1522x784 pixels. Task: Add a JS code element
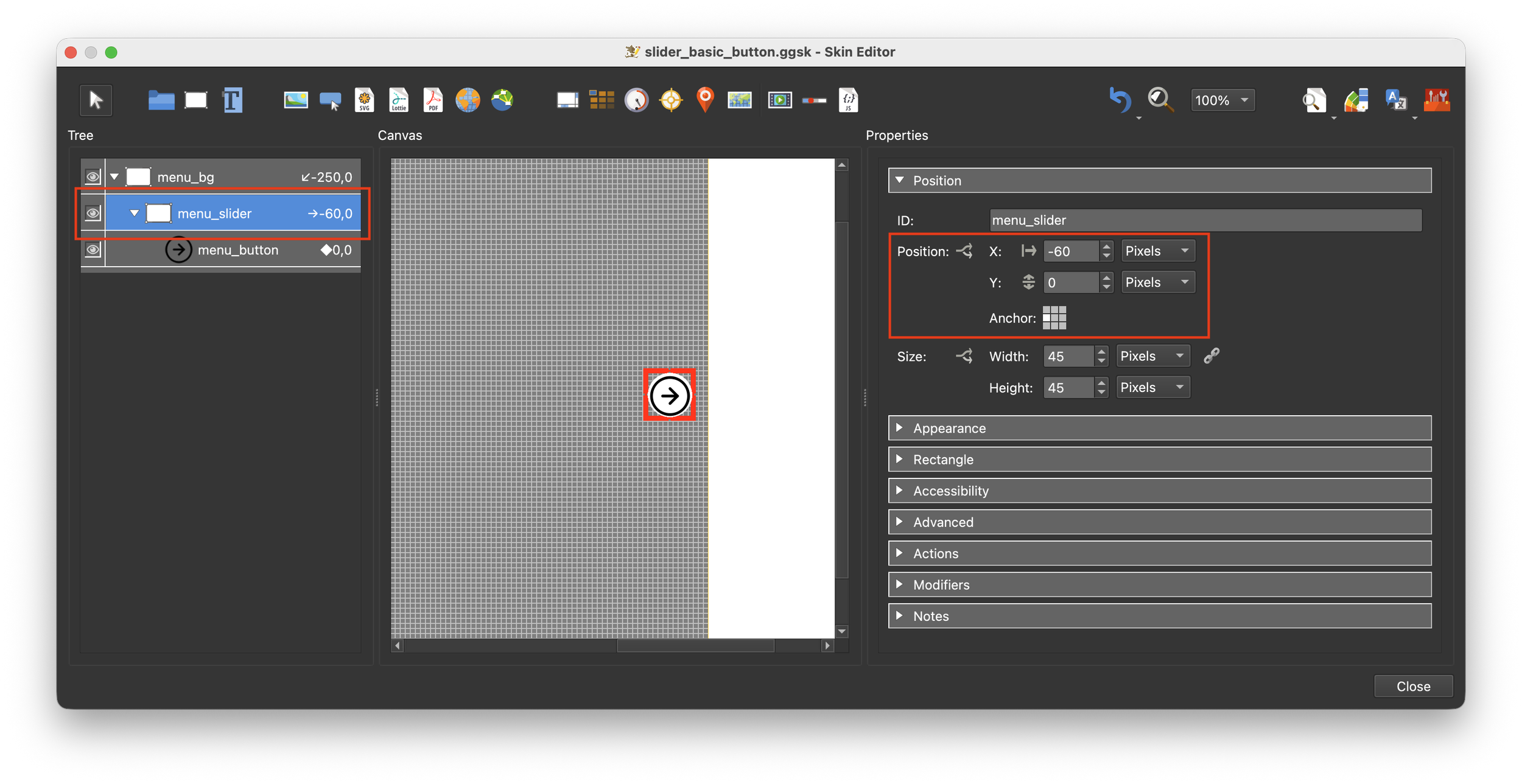click(848, 100)
